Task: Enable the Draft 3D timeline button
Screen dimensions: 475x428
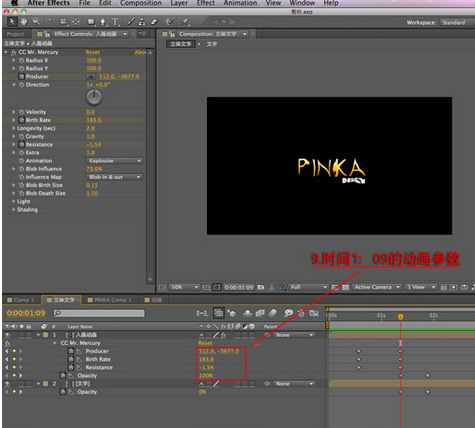Action: (x=232, y=313)
